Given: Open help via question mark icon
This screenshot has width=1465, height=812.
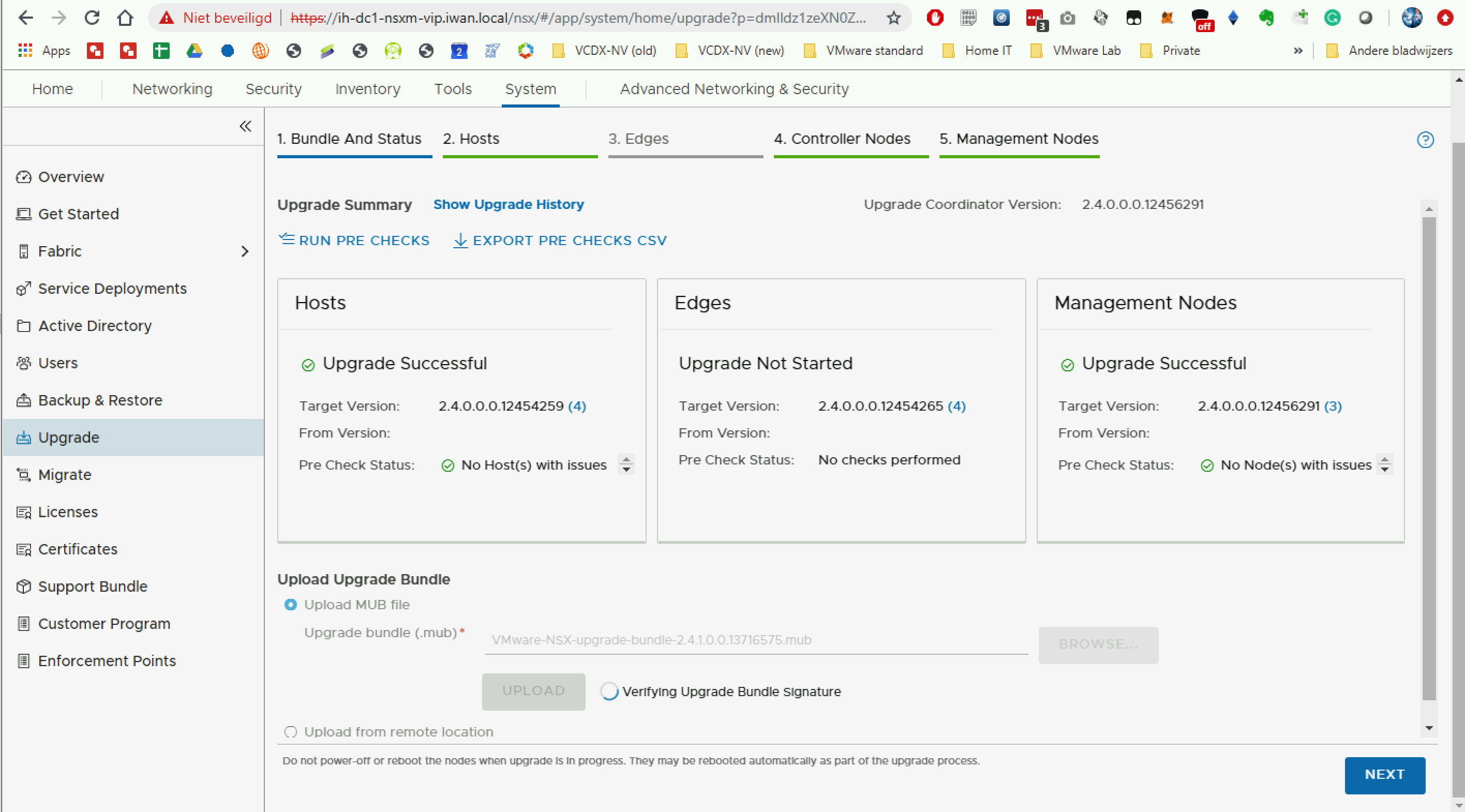Looking at the screenshot, I should click(x=1425, y=139).
